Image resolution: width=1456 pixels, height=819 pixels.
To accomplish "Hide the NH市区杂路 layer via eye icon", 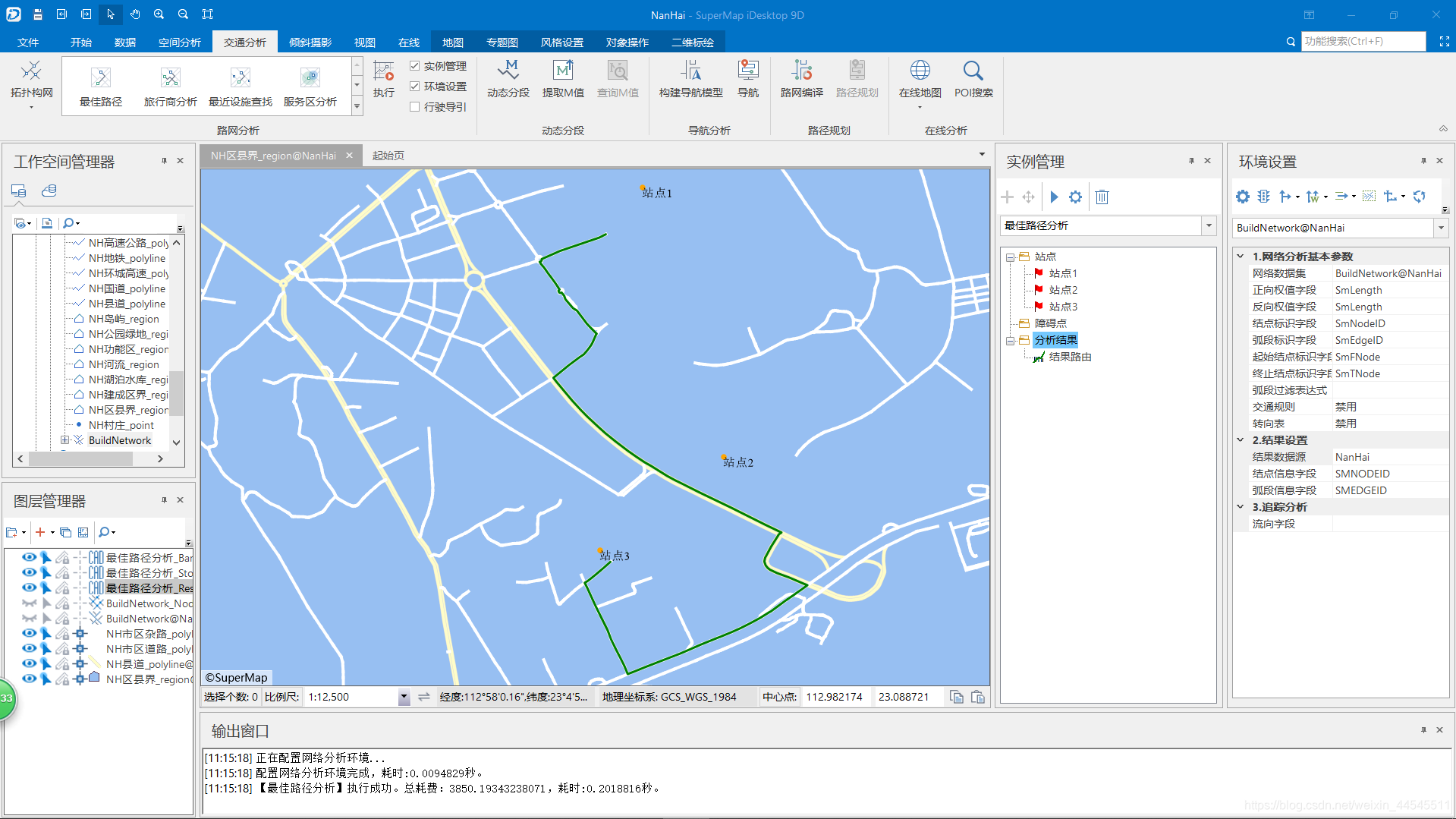I will pyautogui.click(x=29, y=634).
